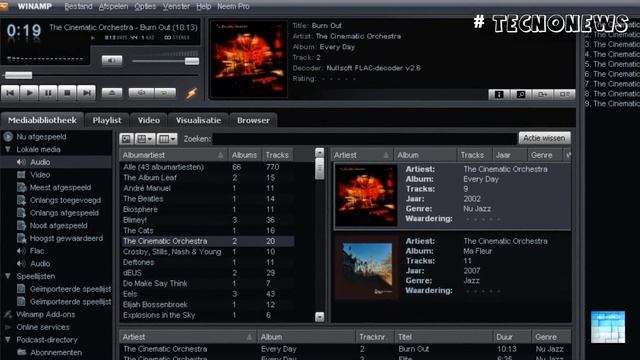Open Winamp Add-ons in the sidebar
640x360 pixels.
tap(46, 314)
